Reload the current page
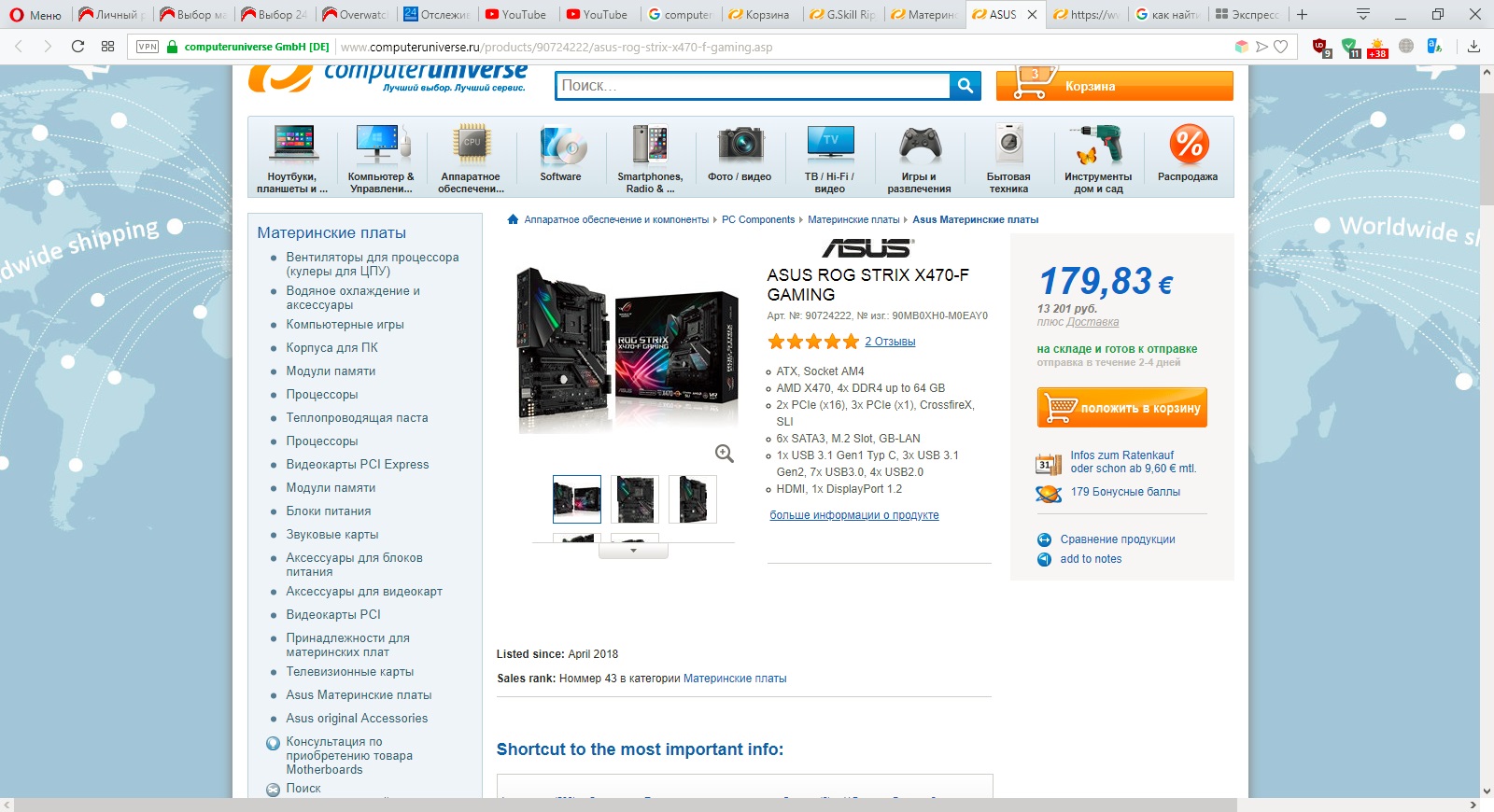Screen dimensions: 1494x812 click(78, 47)
